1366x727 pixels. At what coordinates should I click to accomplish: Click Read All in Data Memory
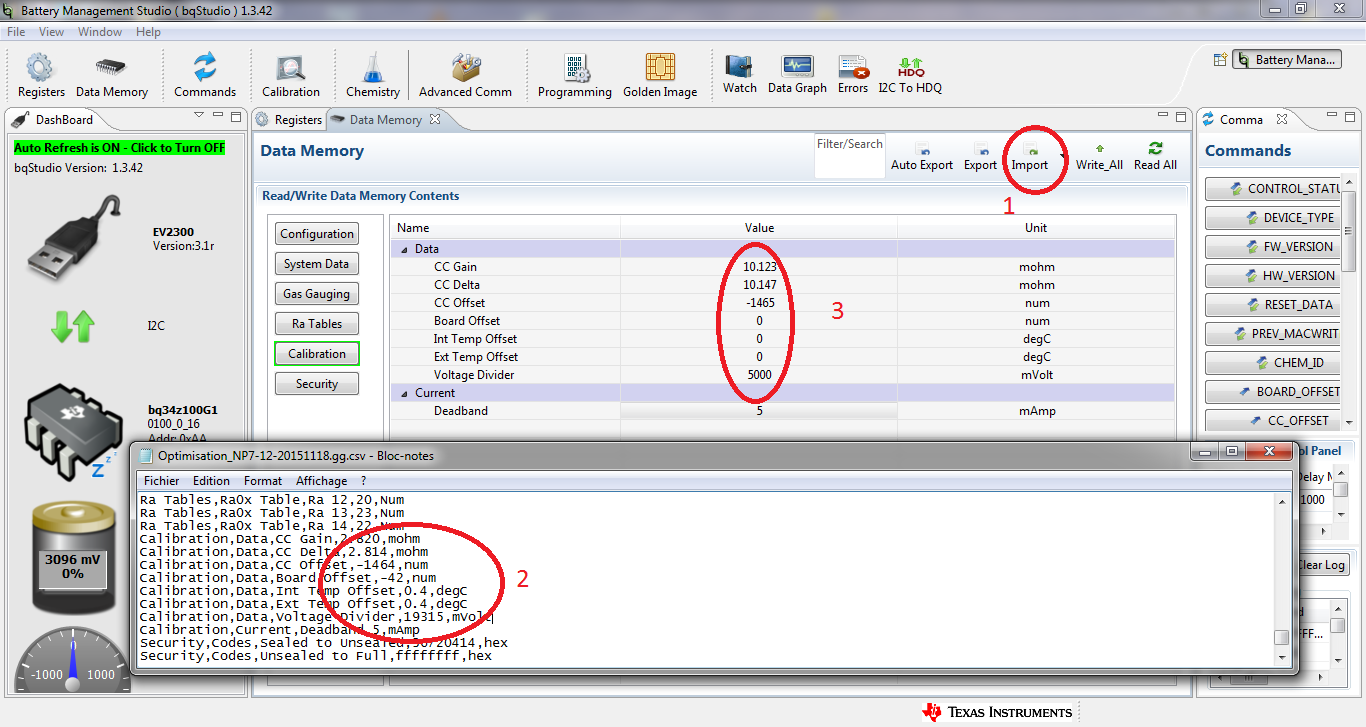click(x=1155, y=157)
